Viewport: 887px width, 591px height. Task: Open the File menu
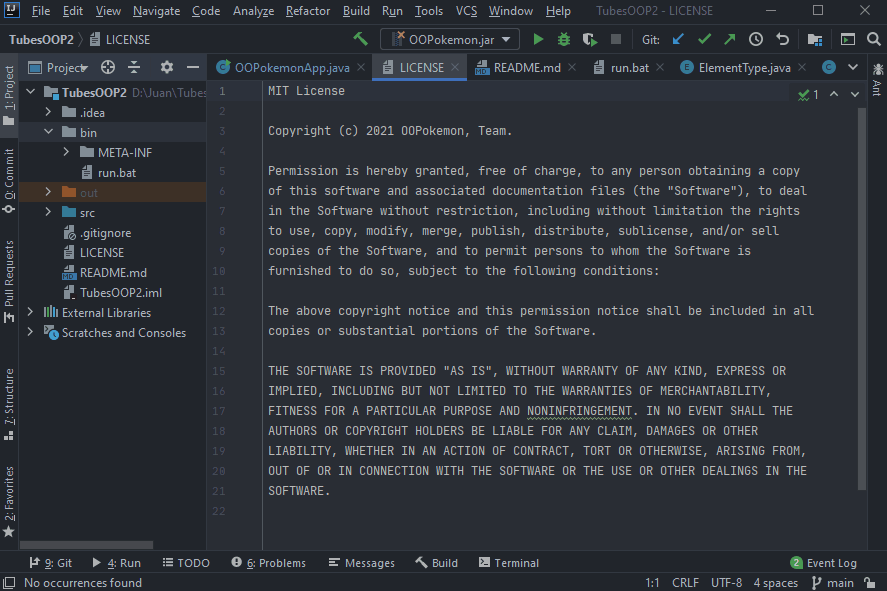pos(41,11)
